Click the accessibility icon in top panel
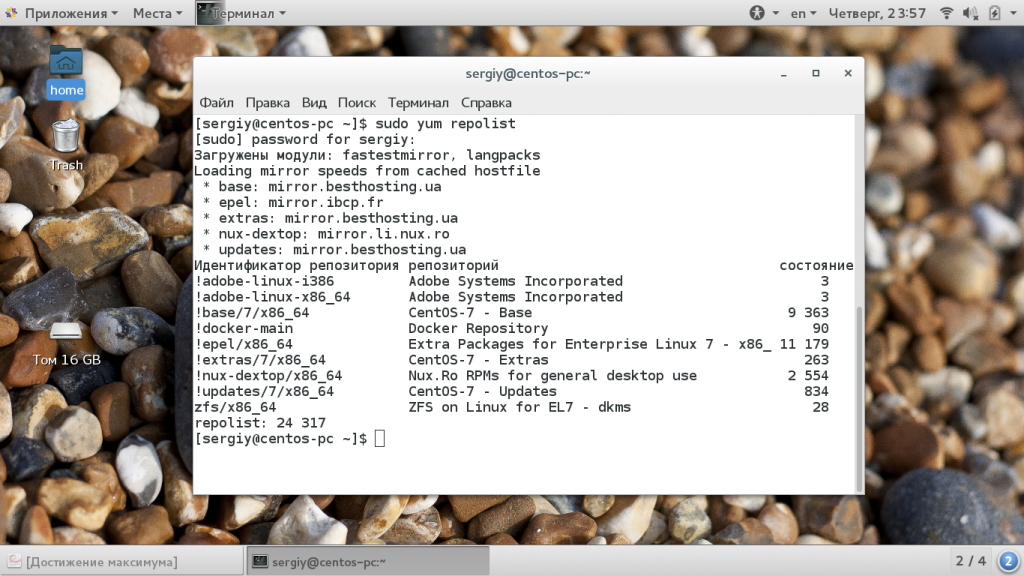 click(757, 13)
